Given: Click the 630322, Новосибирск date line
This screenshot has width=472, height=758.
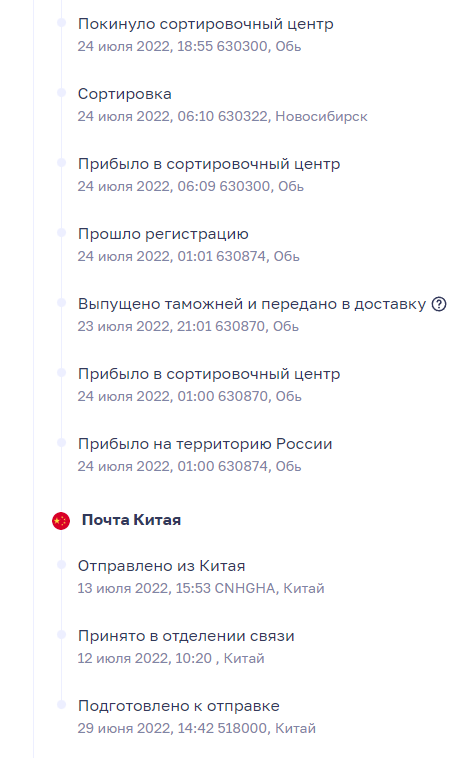Looking at the screenshot, I should 222,117.
